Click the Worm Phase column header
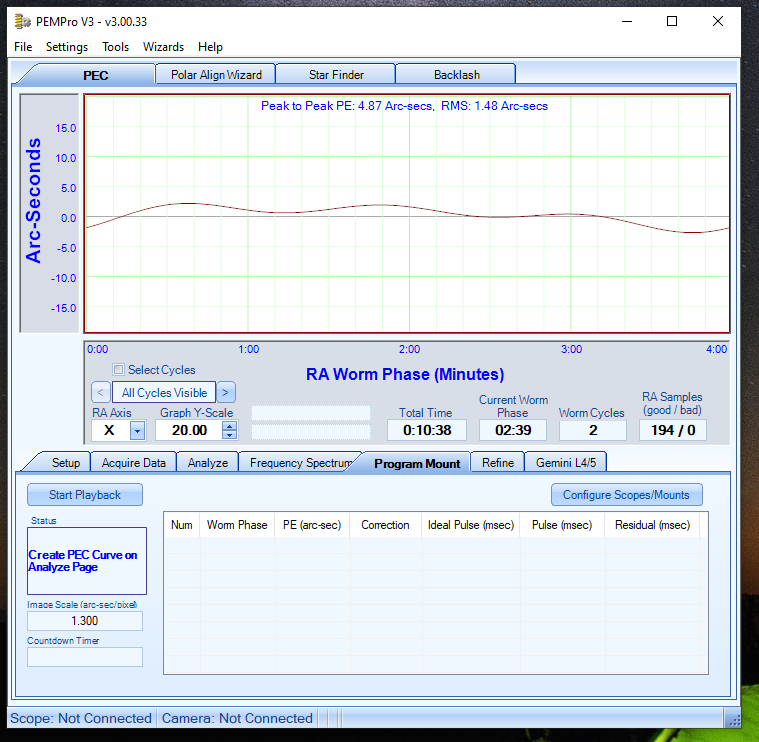 click(237, 525)
